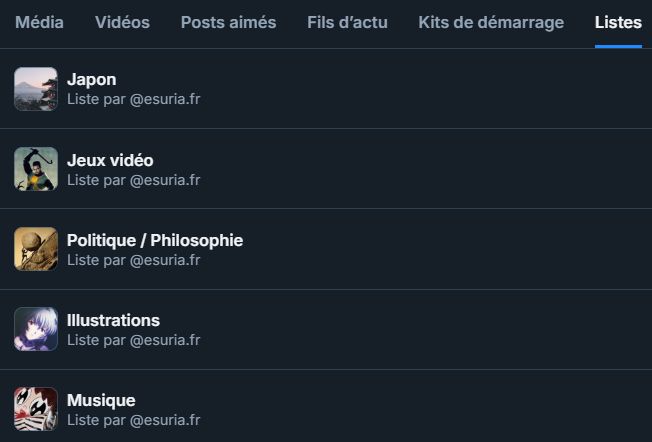
Task: Click the Jeux vidéo list avatar image
Action: pyautogui.click(x=36, y=169)
